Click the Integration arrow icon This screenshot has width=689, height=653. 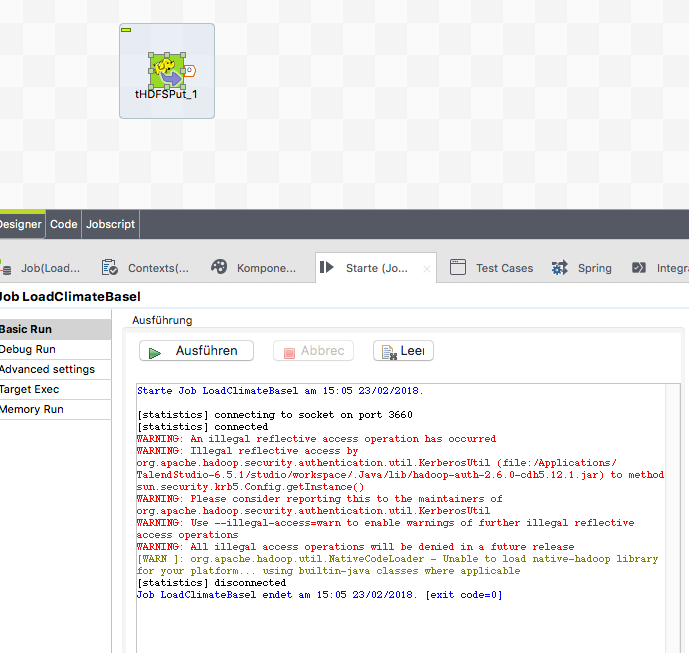(639, 268)
